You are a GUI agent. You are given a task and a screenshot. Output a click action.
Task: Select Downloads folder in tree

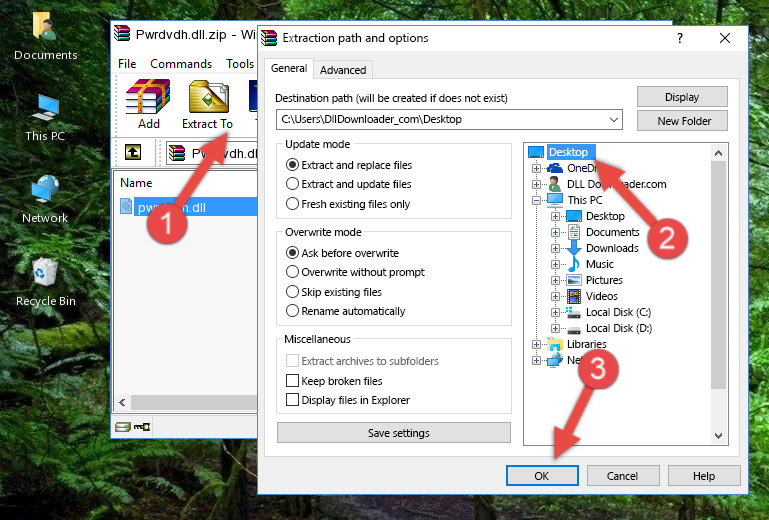tap(612, 248)
